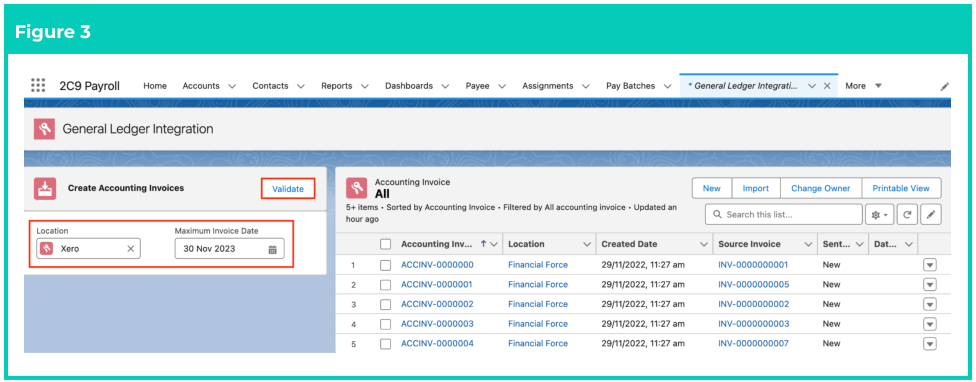Select checkbox for ACCINV-0000003
Viewport: 976px width, 382px height.
[385, 324]
